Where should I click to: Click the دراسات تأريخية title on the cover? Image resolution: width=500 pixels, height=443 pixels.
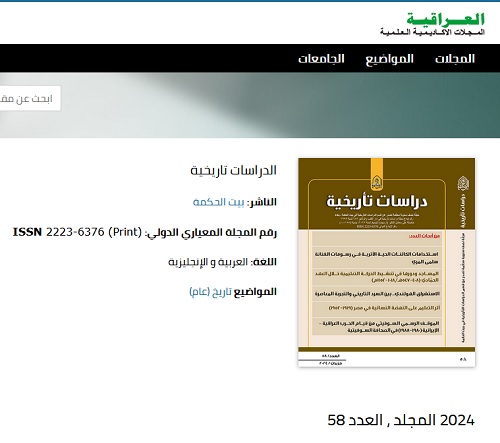point(377,201)
